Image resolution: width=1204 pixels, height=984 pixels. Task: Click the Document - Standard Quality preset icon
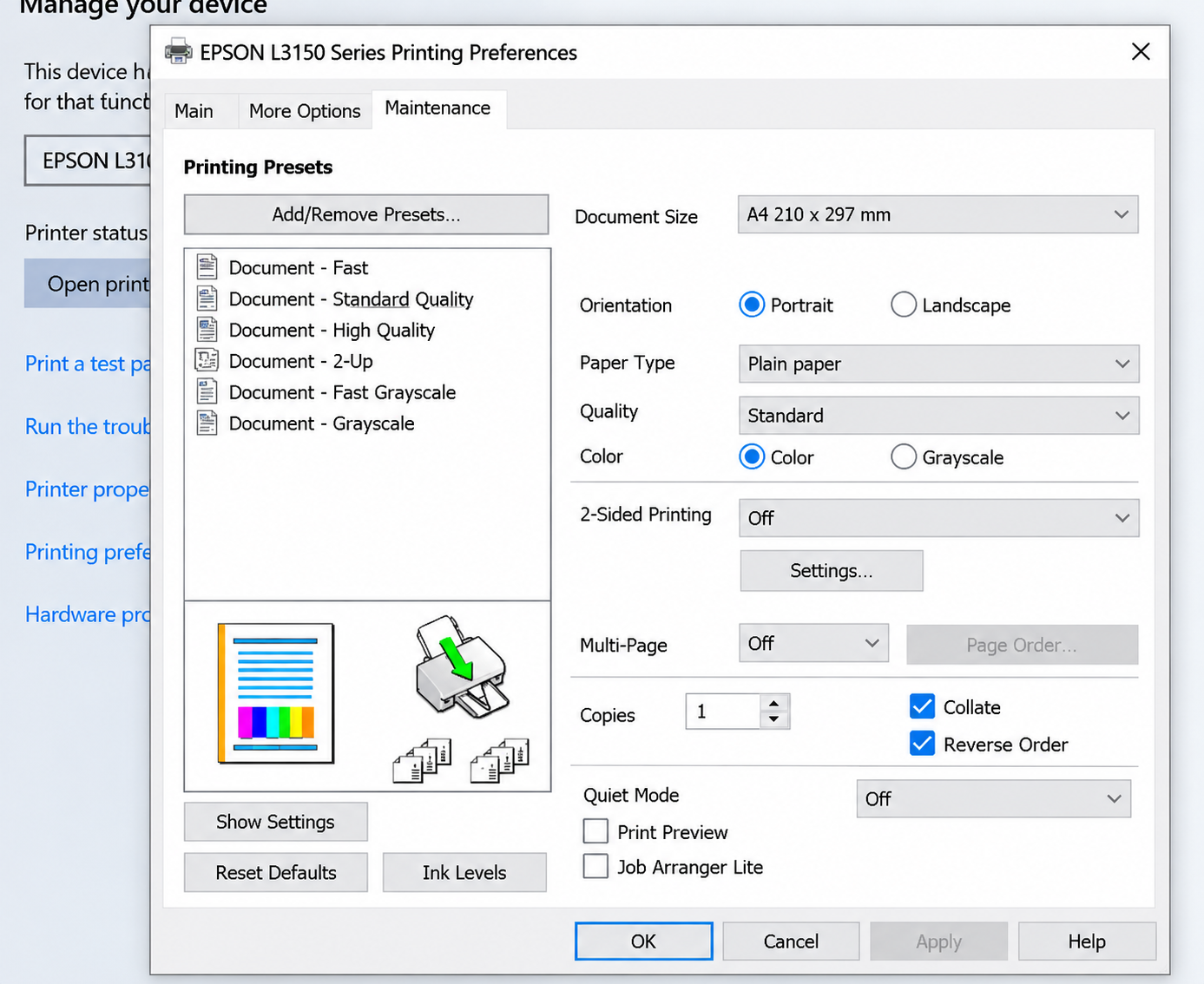207,298
